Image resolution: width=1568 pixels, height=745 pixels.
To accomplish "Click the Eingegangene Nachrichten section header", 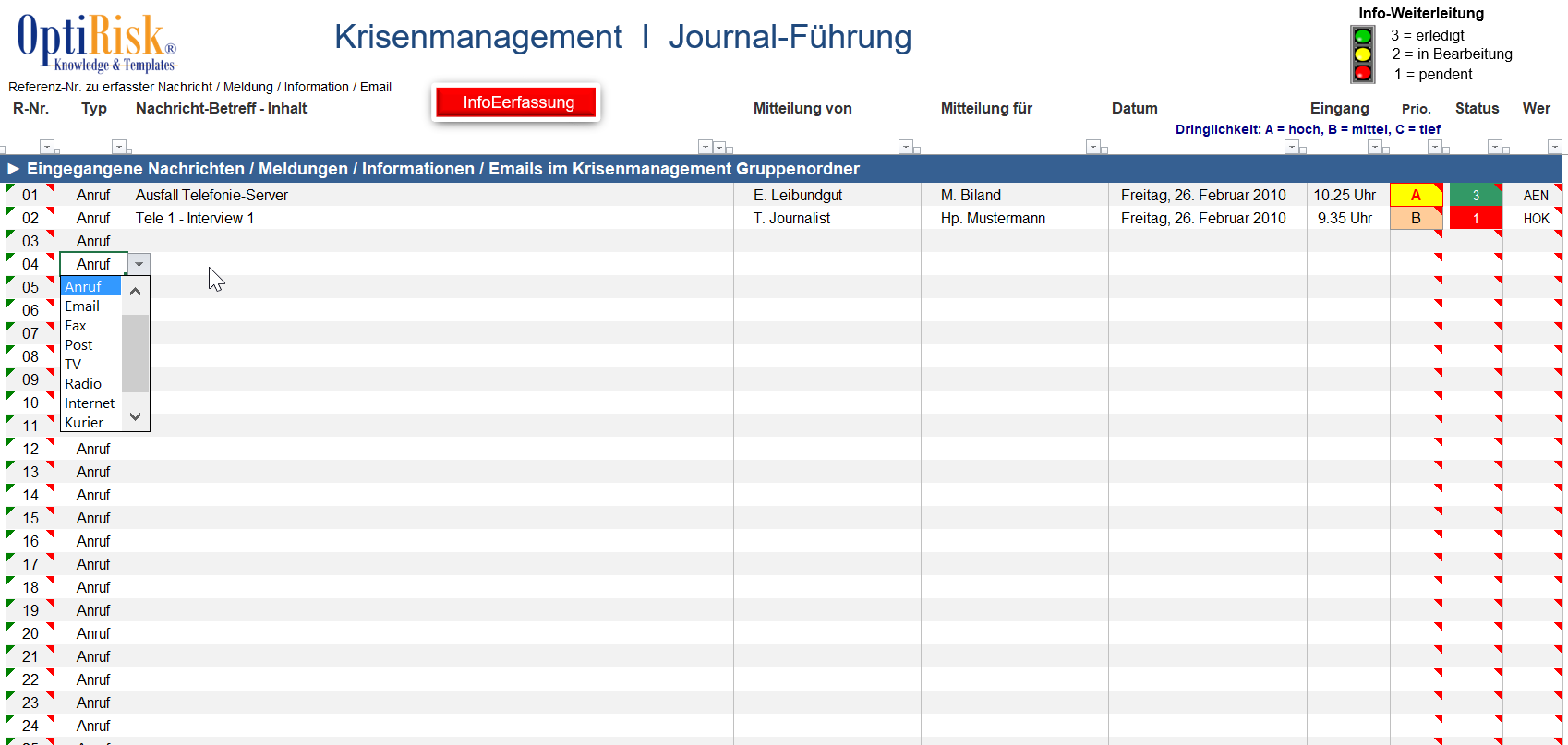I will (x=443, y=169).
